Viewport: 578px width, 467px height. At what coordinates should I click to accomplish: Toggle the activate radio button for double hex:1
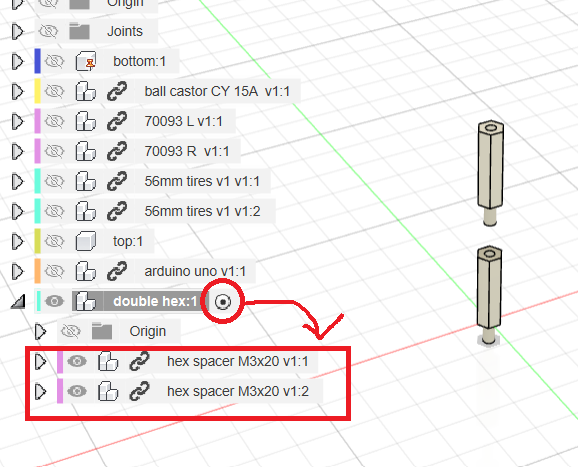click(223, 302)
